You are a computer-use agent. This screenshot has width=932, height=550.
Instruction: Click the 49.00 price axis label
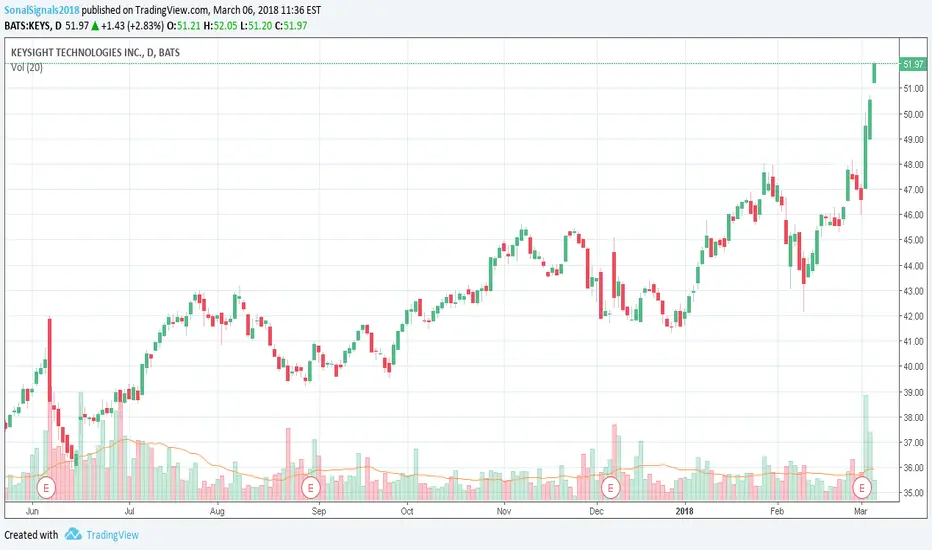coord(913,139)
